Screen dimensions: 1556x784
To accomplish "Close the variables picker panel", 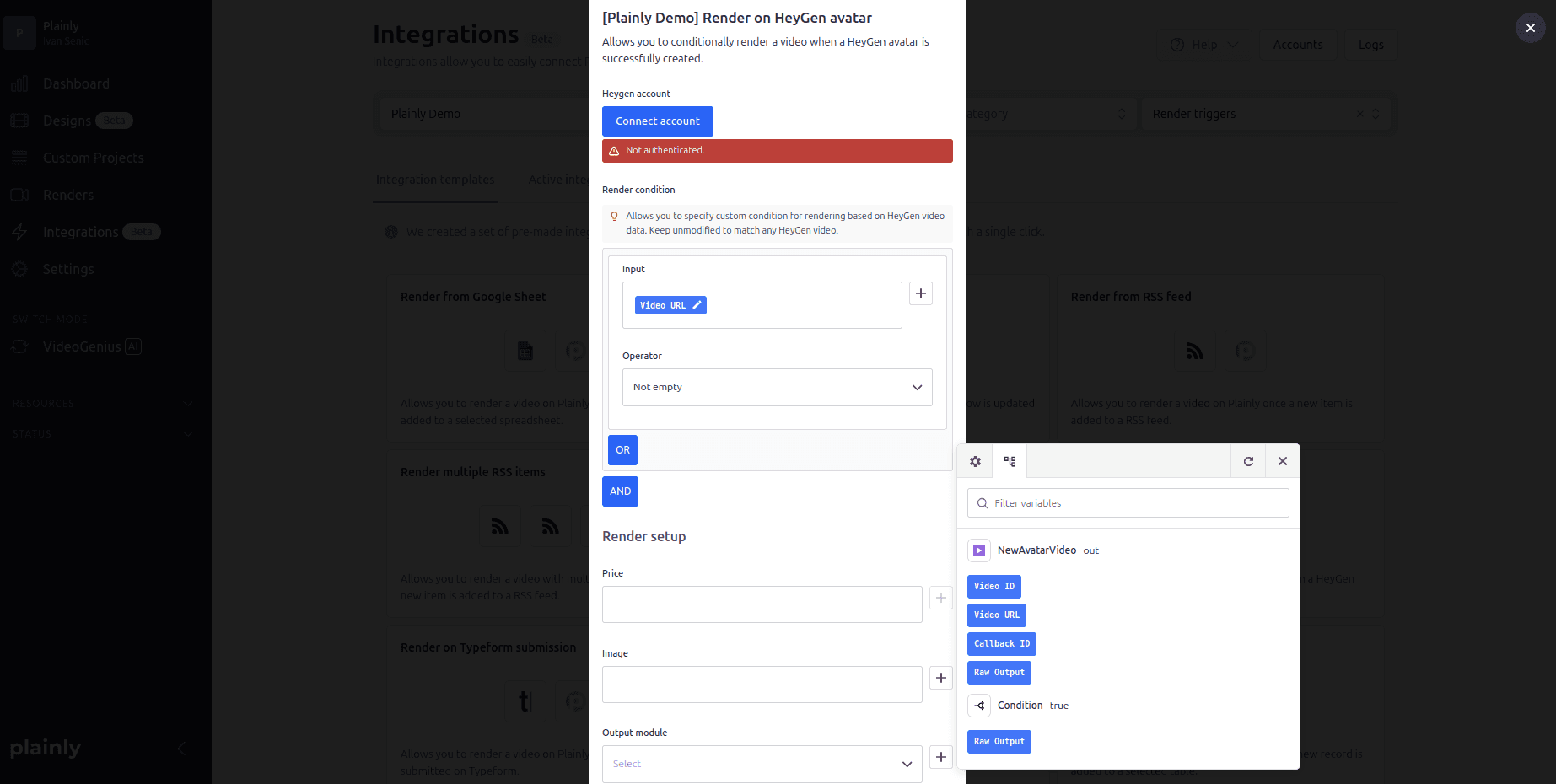I will coord(1283,461).
